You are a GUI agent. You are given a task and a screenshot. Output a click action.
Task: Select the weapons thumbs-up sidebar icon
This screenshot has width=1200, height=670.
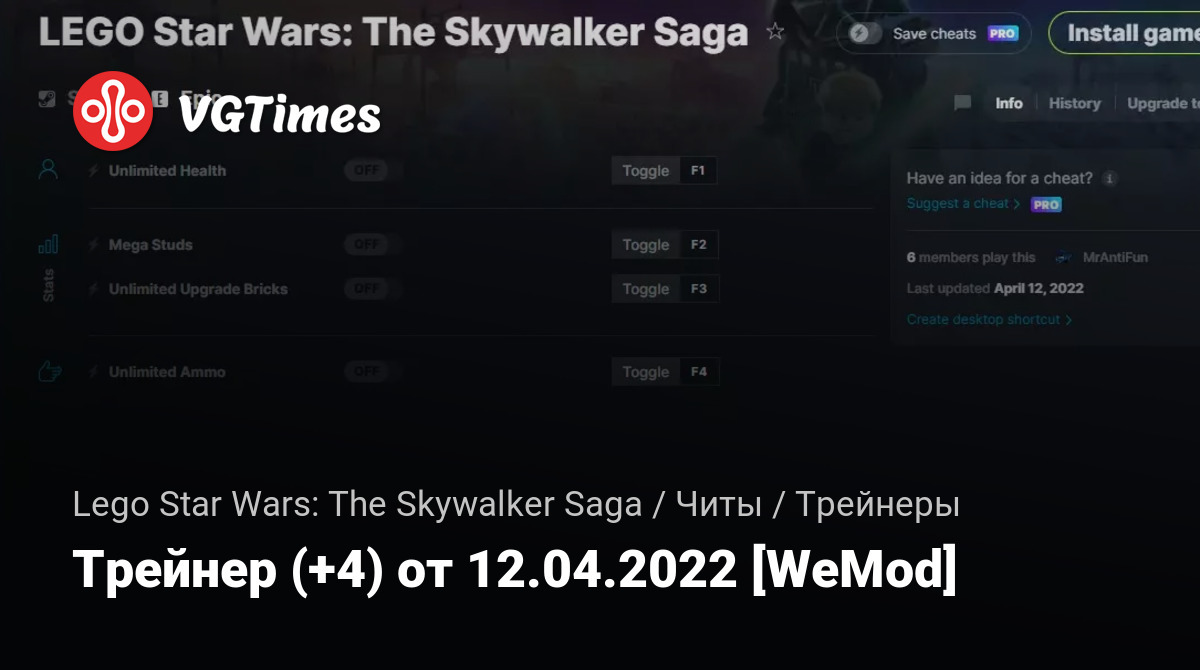[49, 372]
